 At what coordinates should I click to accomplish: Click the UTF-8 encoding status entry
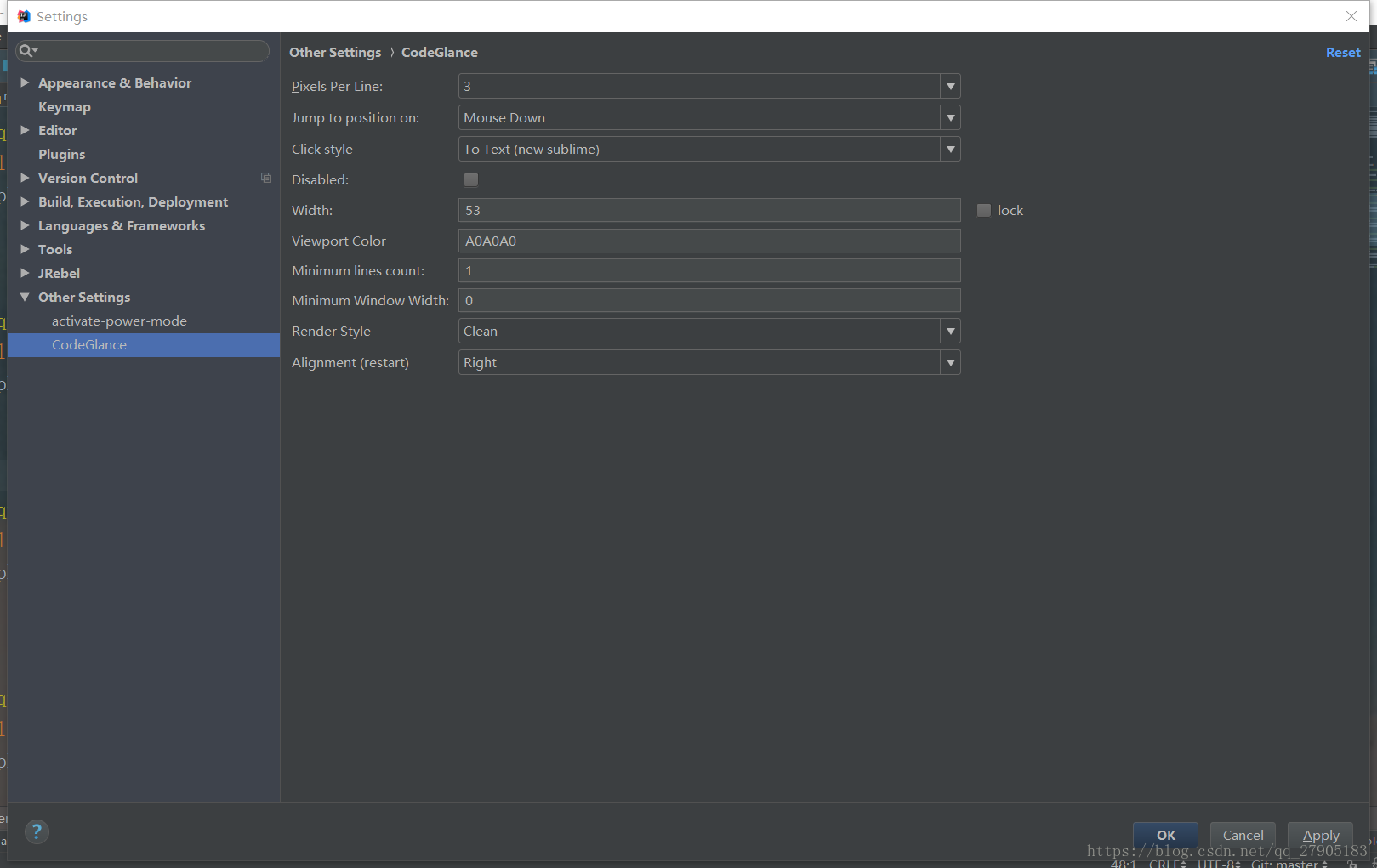[x=1219, y=864]
